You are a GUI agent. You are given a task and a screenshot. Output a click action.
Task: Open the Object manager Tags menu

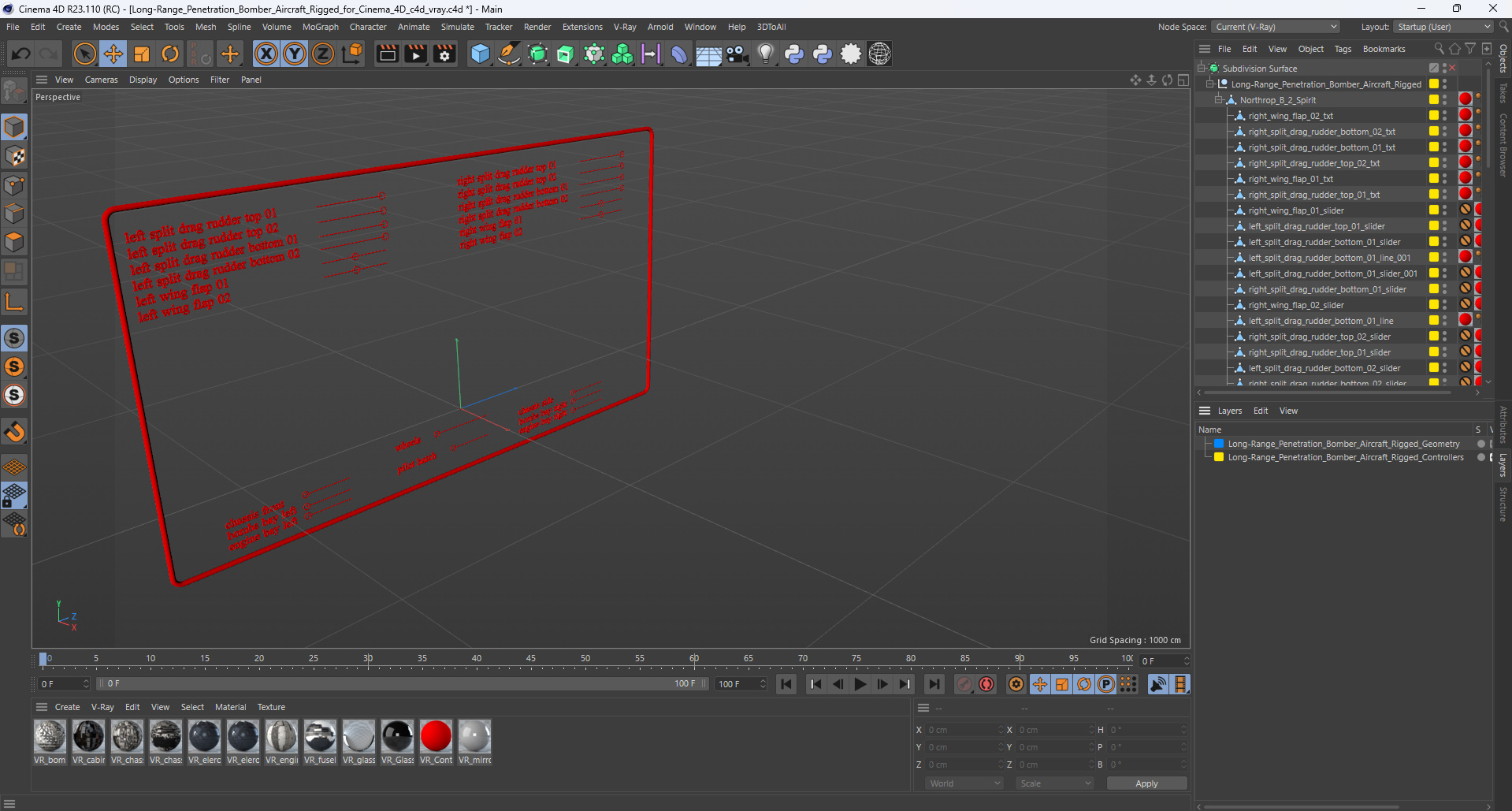click(x=1343, y=49)
